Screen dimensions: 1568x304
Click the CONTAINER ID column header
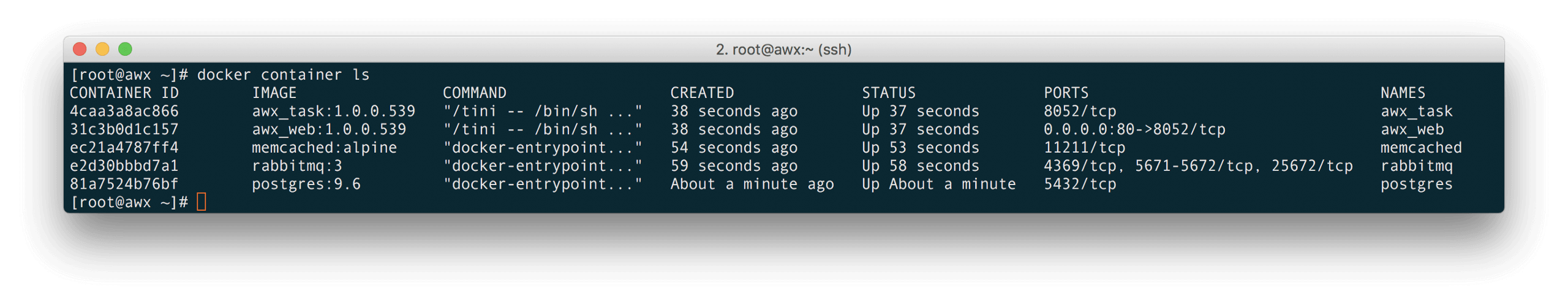tap(124, 93)
